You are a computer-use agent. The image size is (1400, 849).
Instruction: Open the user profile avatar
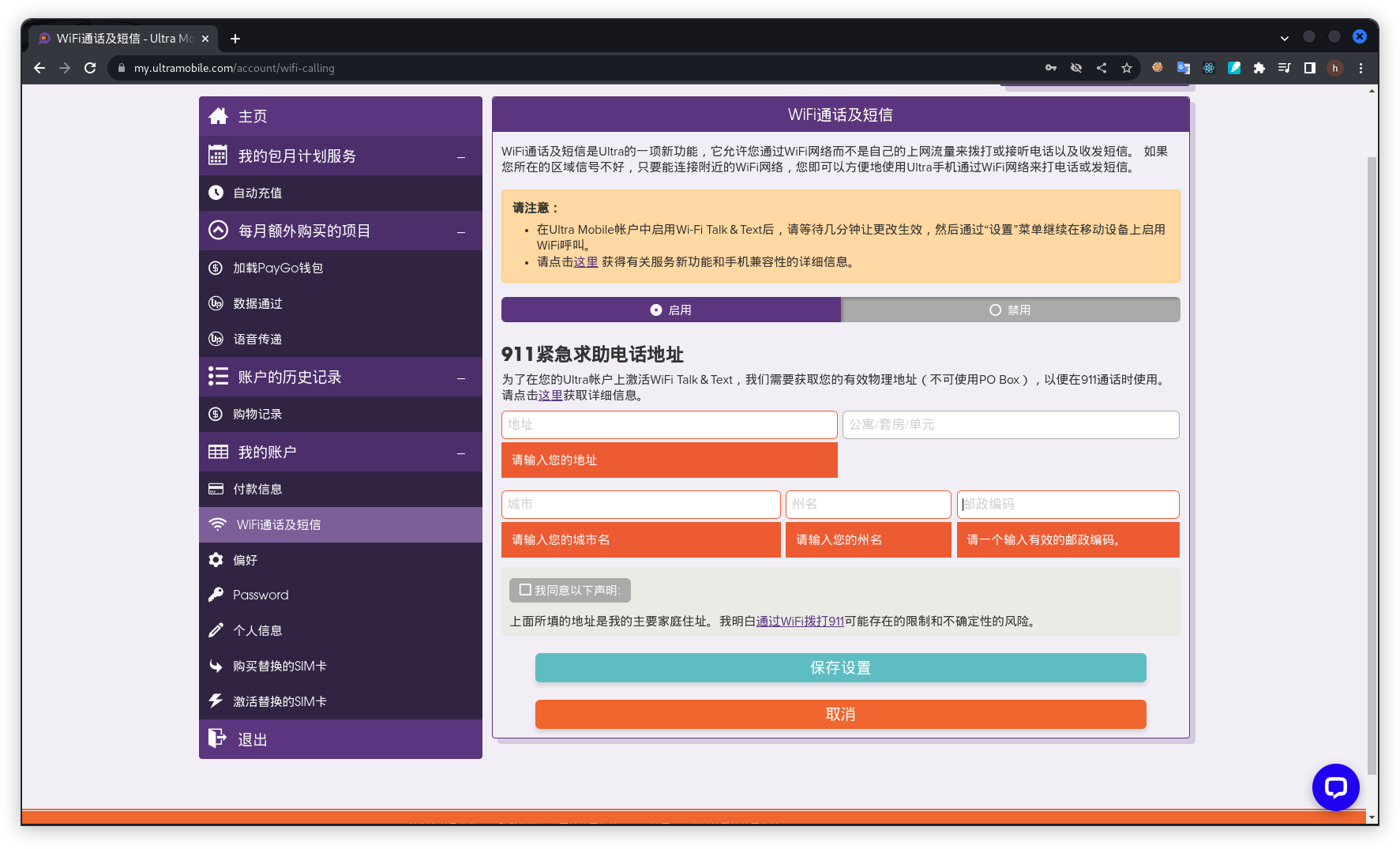[1335, 68]
